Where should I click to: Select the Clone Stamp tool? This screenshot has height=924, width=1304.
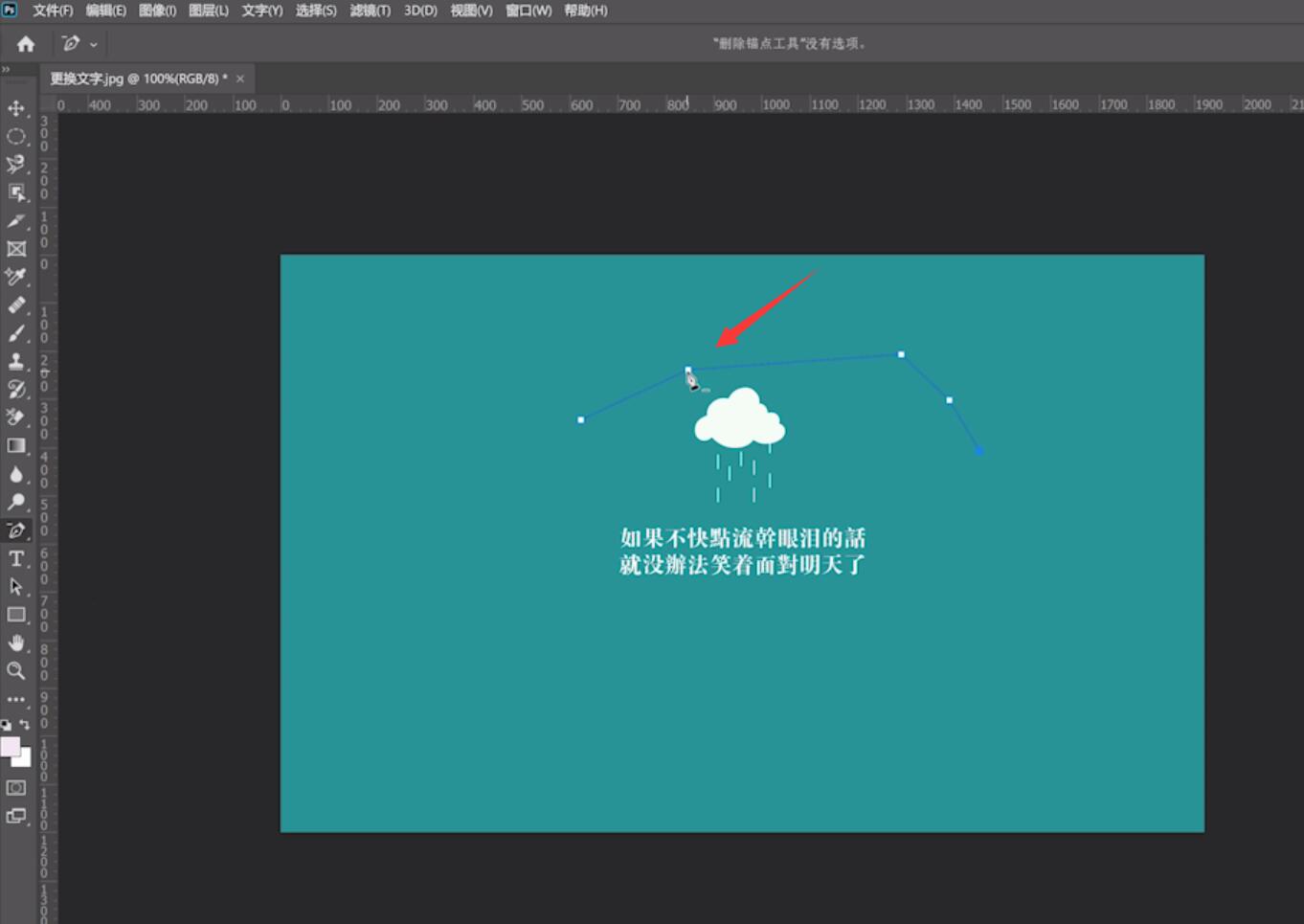click(16, 361)
